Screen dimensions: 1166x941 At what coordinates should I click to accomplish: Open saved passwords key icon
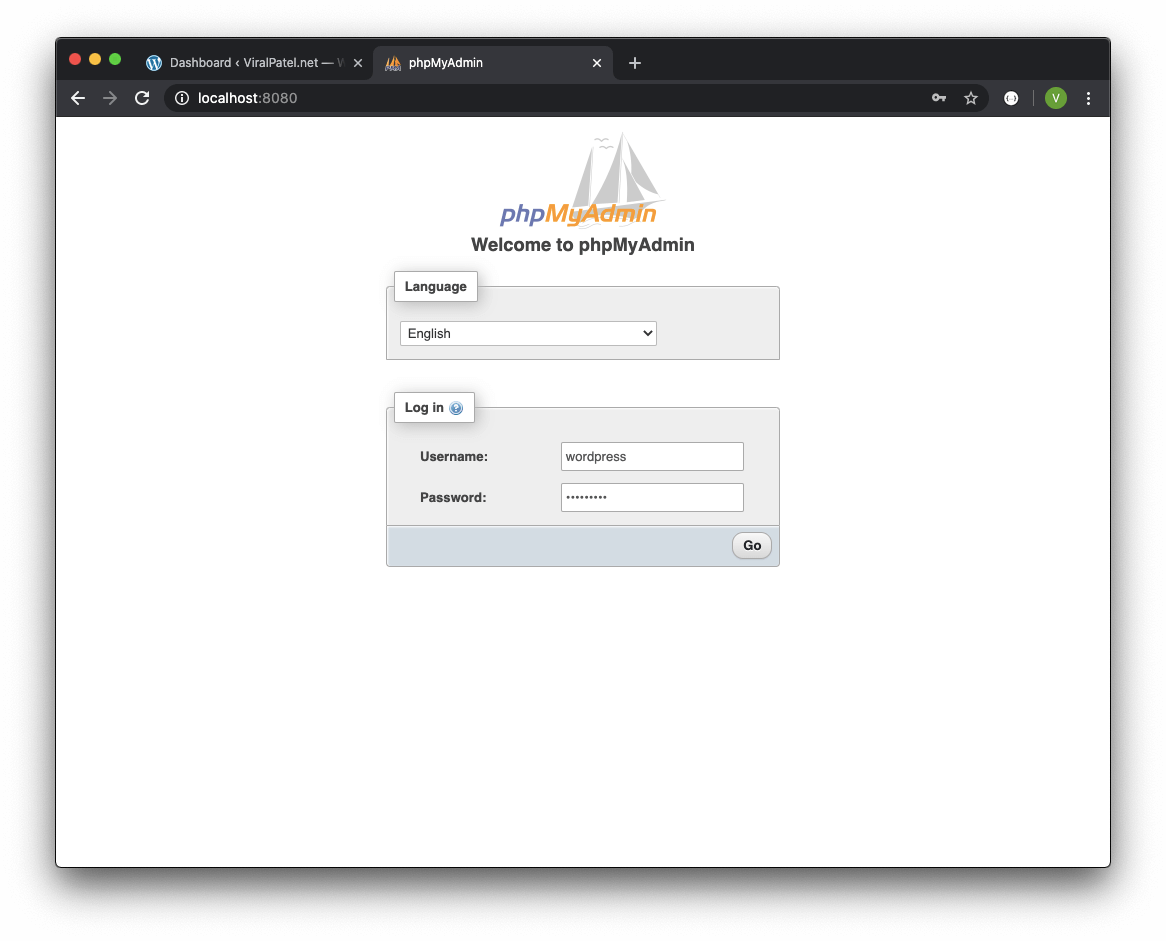[x=938, y=98]
